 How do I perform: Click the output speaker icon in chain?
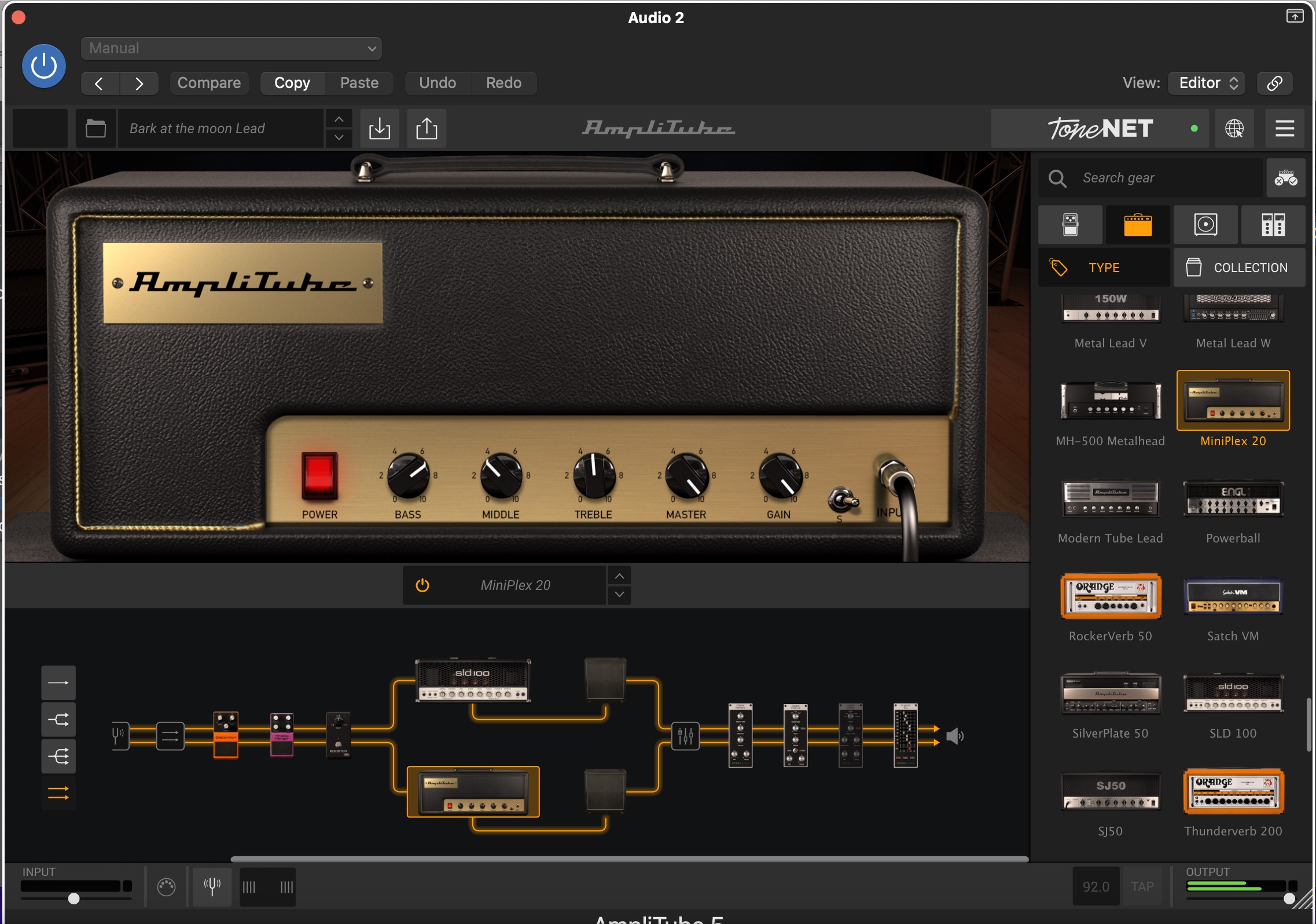point(954,736)
